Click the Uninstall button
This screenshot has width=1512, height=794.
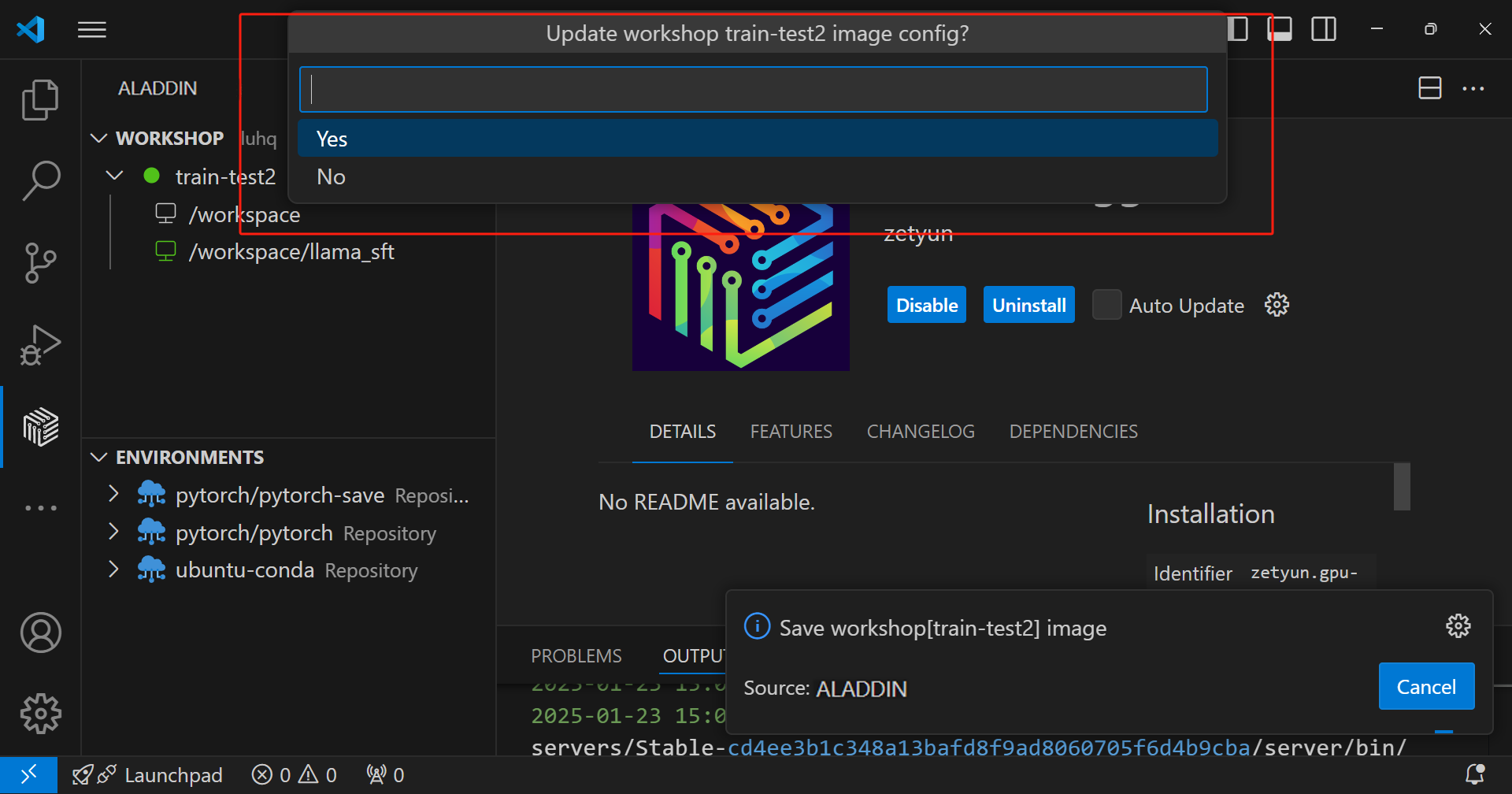pyautogui.click(x=1028, y=305)
